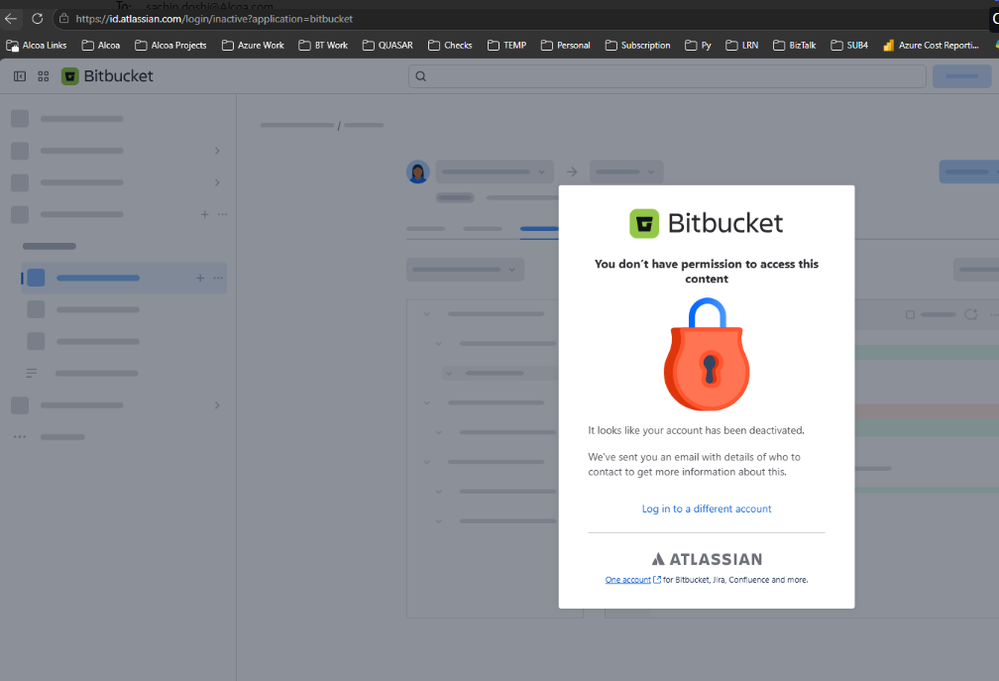999x681 pixels.
Task: Click the Bitbucket logo in the header
Action: pyautogui.click(x=107, y=76)
